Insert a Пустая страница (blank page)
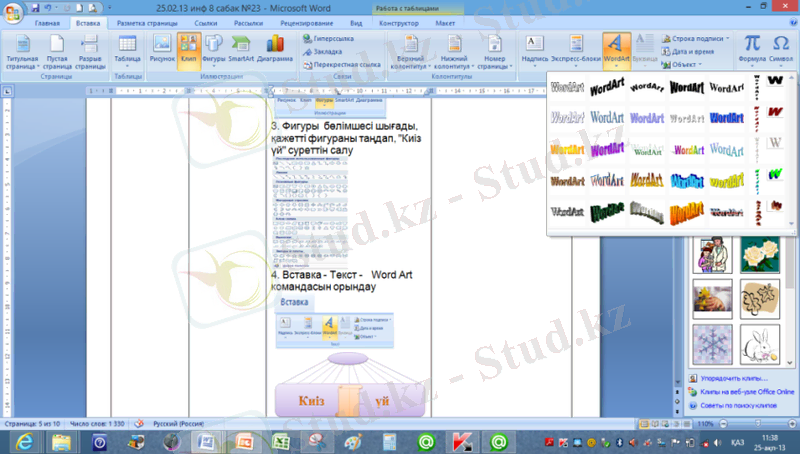The width and height of the screenshot is (800, 454). 57,50
